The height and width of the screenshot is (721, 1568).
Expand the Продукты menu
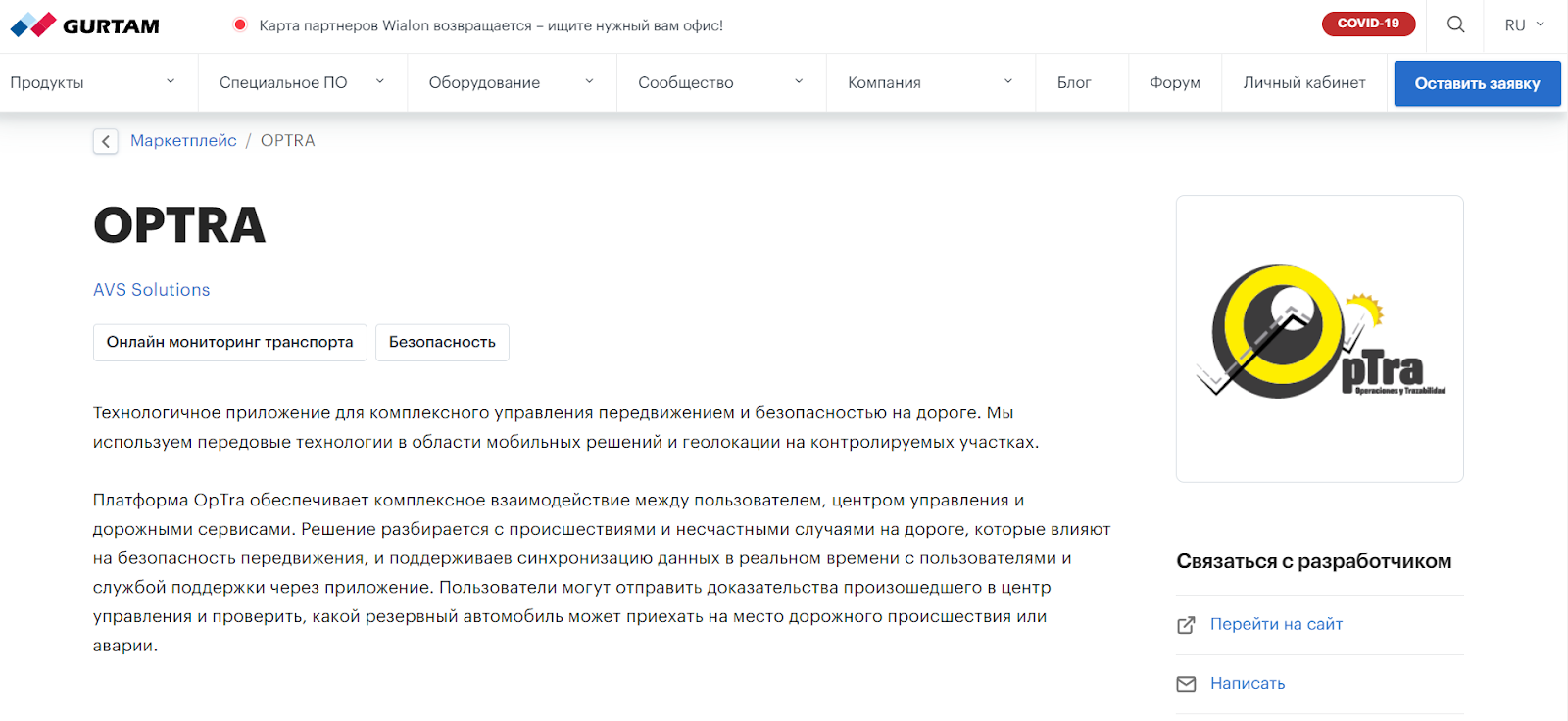[x=93, y=83]
